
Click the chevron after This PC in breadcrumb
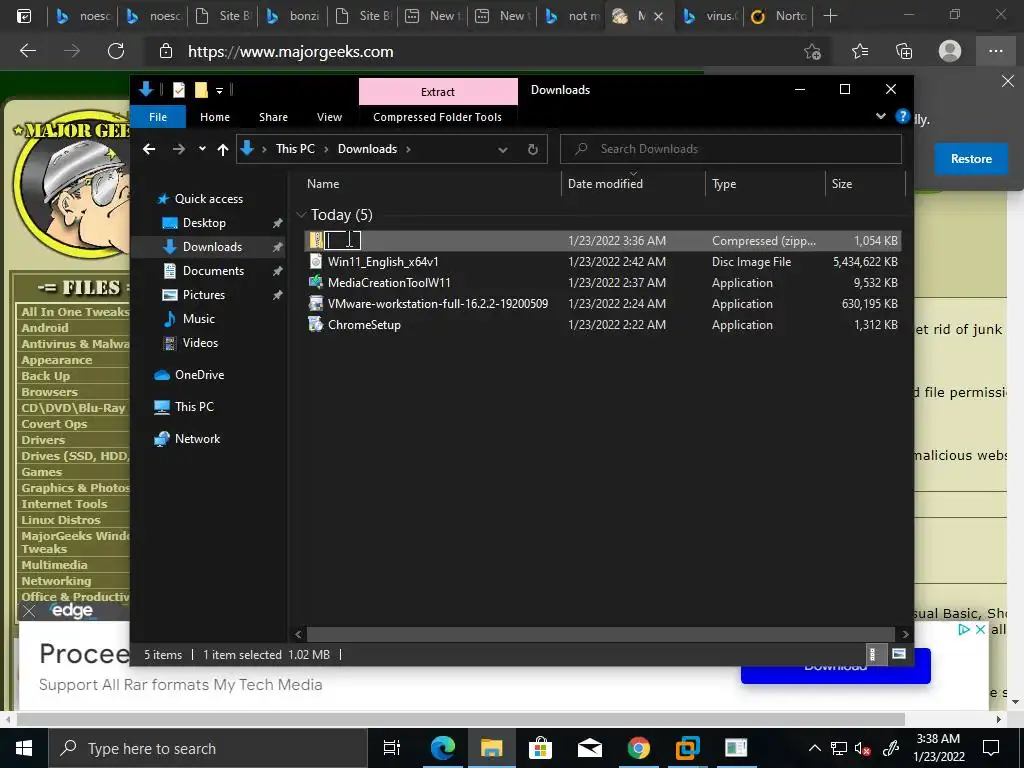pos(326,149)
